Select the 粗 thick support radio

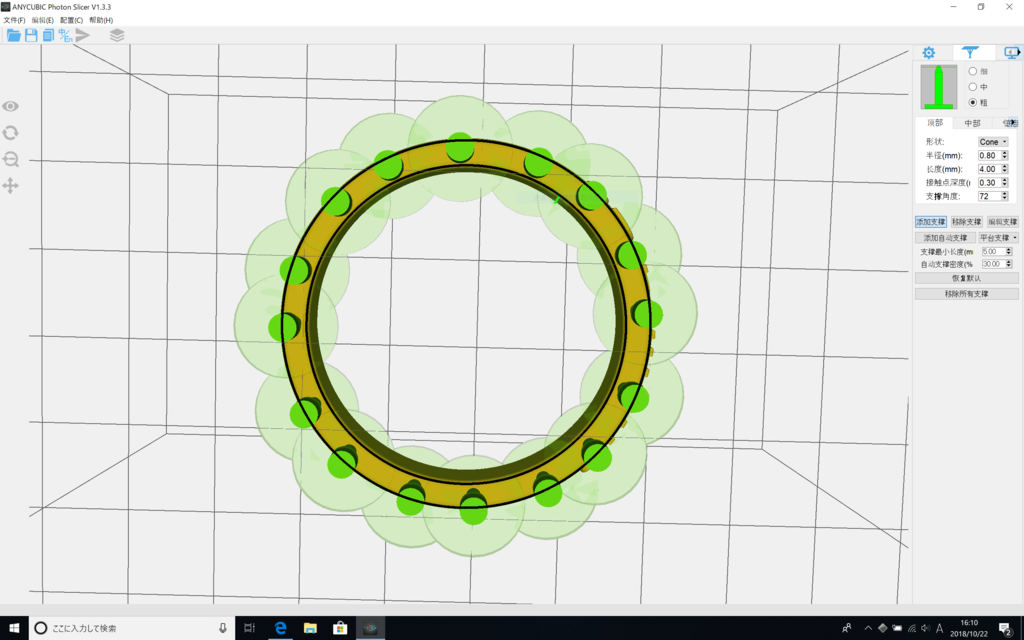pos(972,103)
